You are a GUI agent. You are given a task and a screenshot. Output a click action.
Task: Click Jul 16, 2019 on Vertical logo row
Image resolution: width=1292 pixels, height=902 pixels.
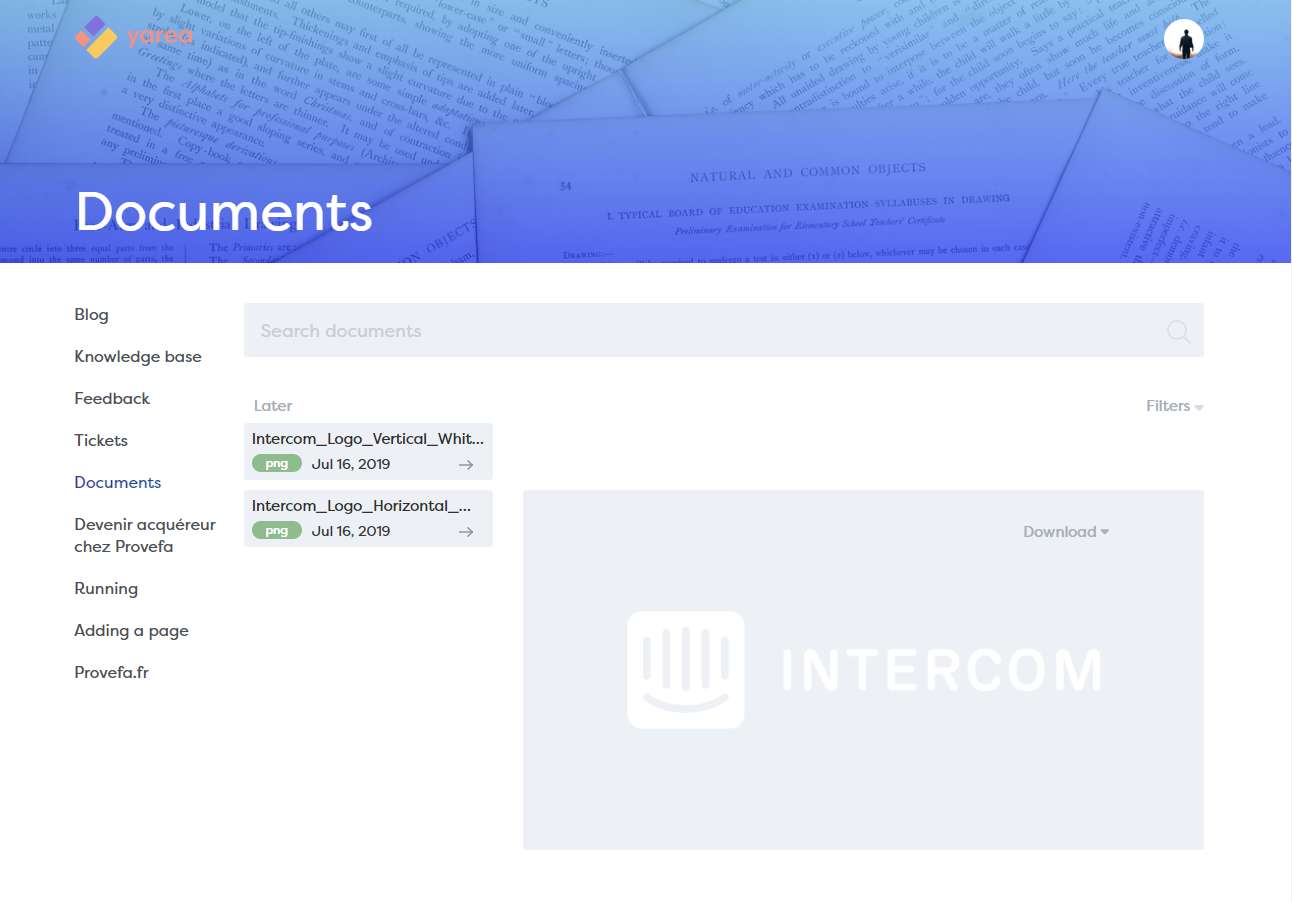pos(351,464)
